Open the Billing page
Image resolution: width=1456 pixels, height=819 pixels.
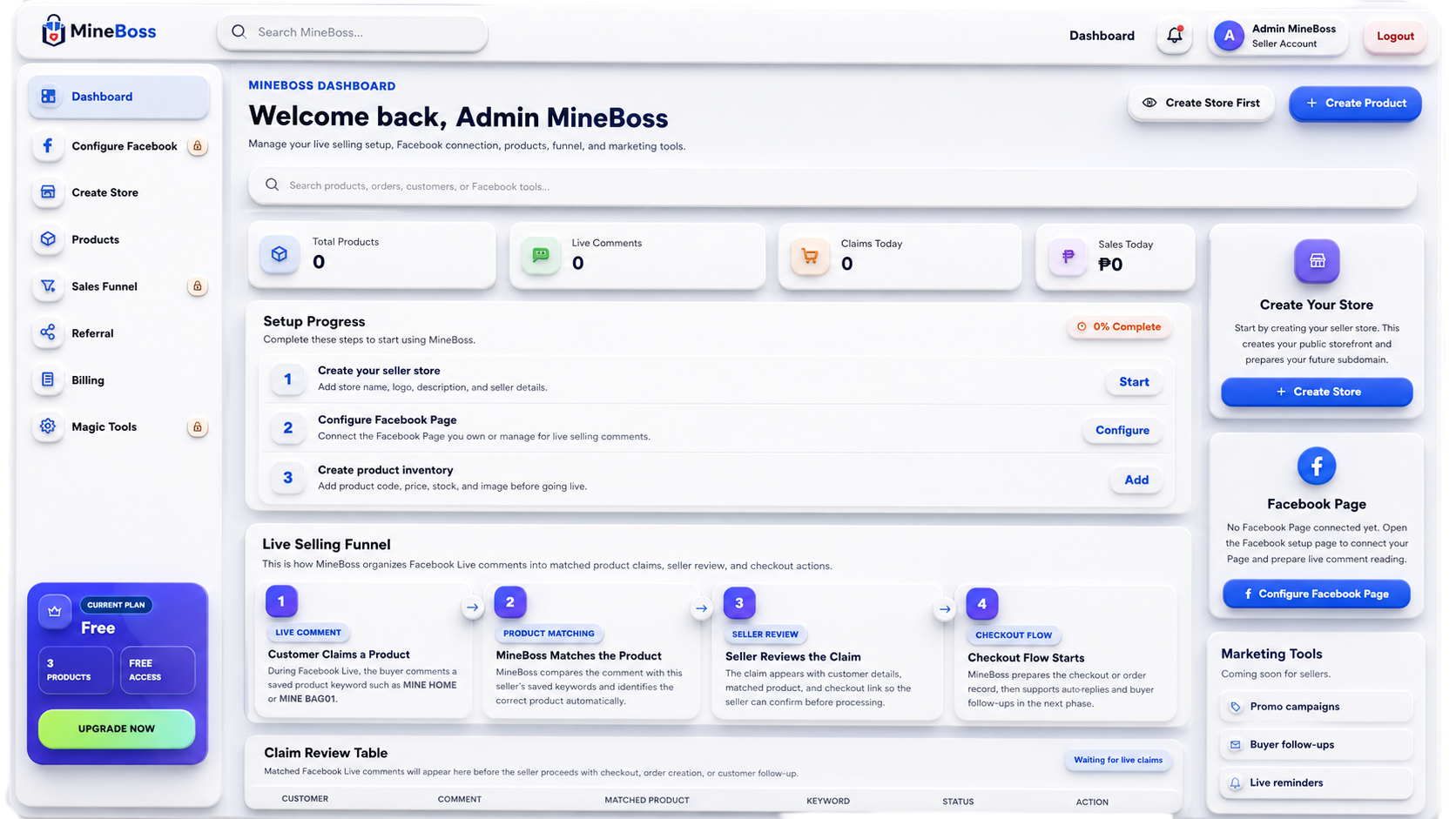point(119,380)
